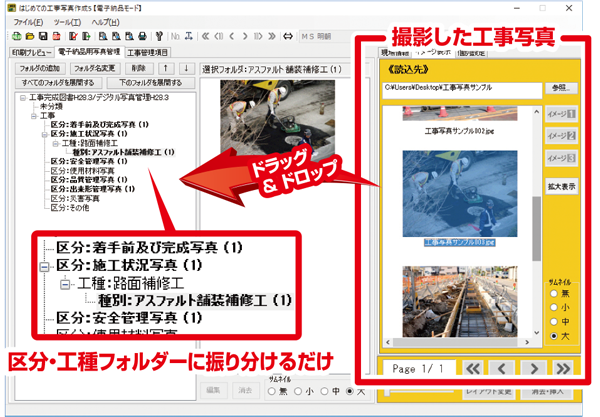Go to the first page of photos
Image resolution: width=600 pixels, height=417 pixels.
pos(474,370)
